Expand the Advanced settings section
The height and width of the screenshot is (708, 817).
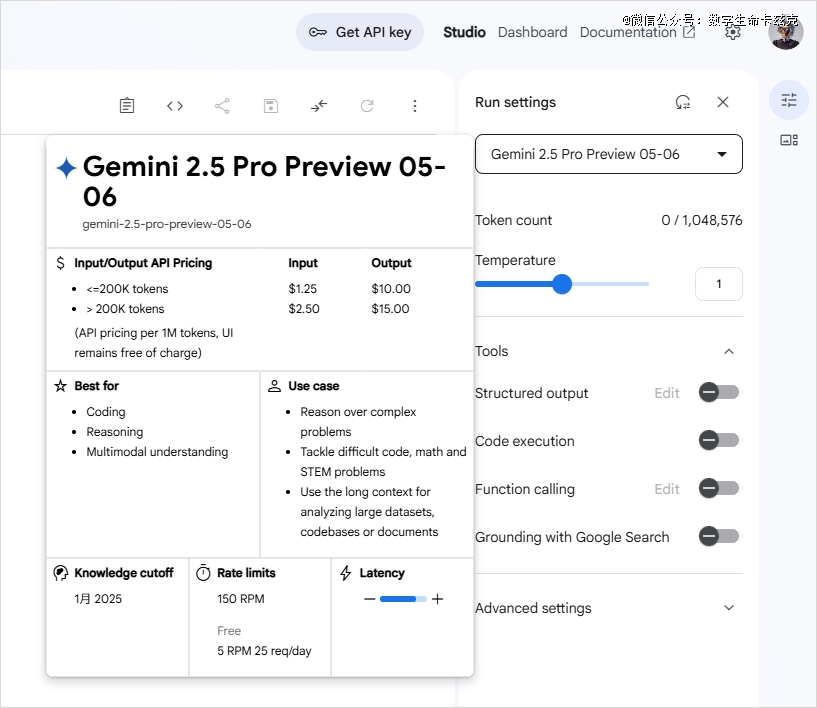(609, 608)
